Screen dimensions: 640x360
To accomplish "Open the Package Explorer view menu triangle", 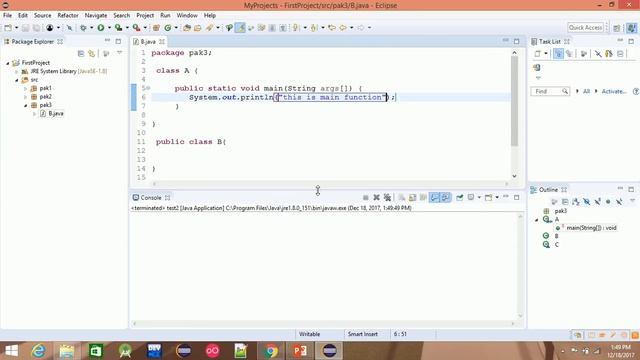I will (x=120, y=53).
